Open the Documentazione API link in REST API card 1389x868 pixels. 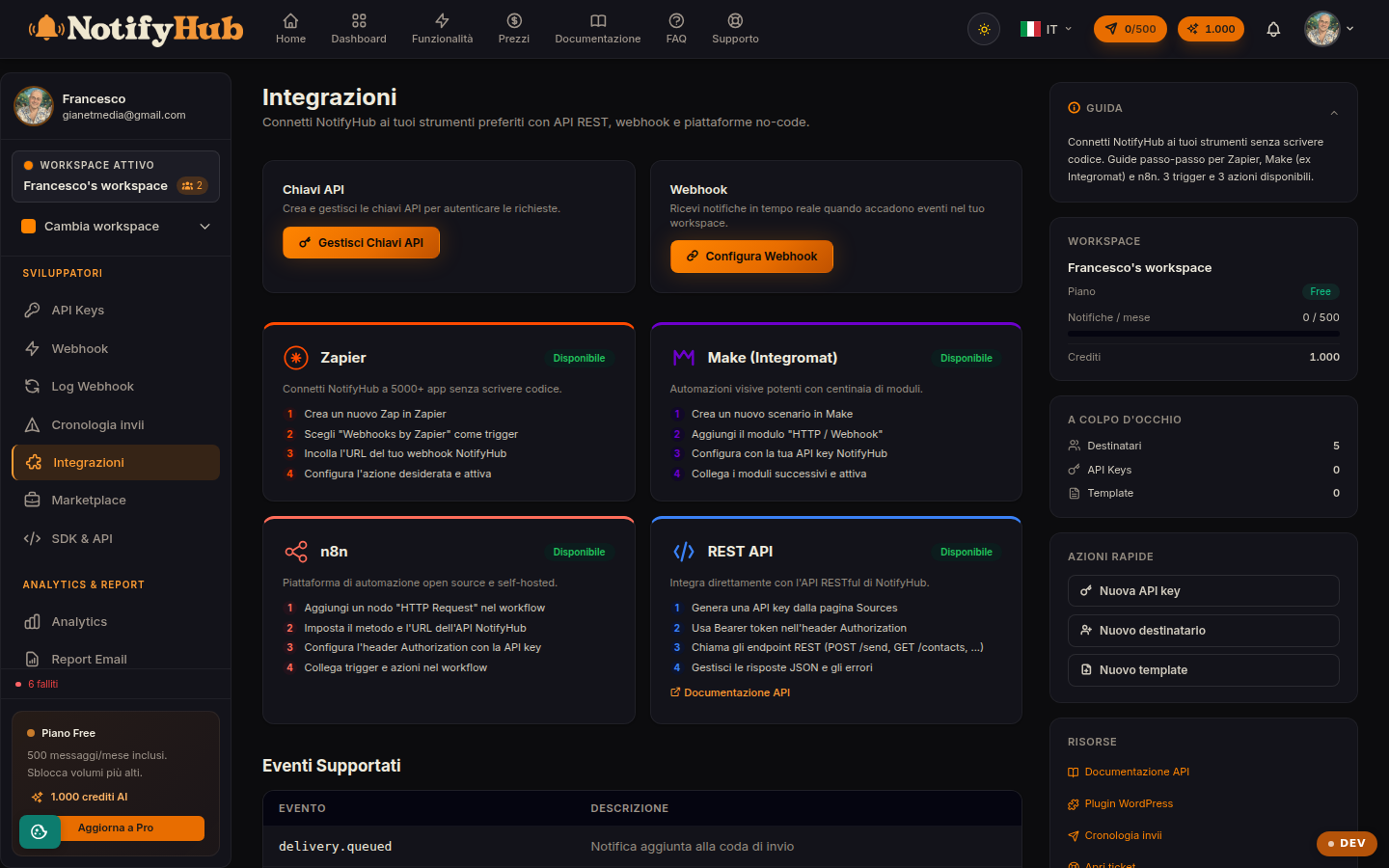(x=730, y=692)
